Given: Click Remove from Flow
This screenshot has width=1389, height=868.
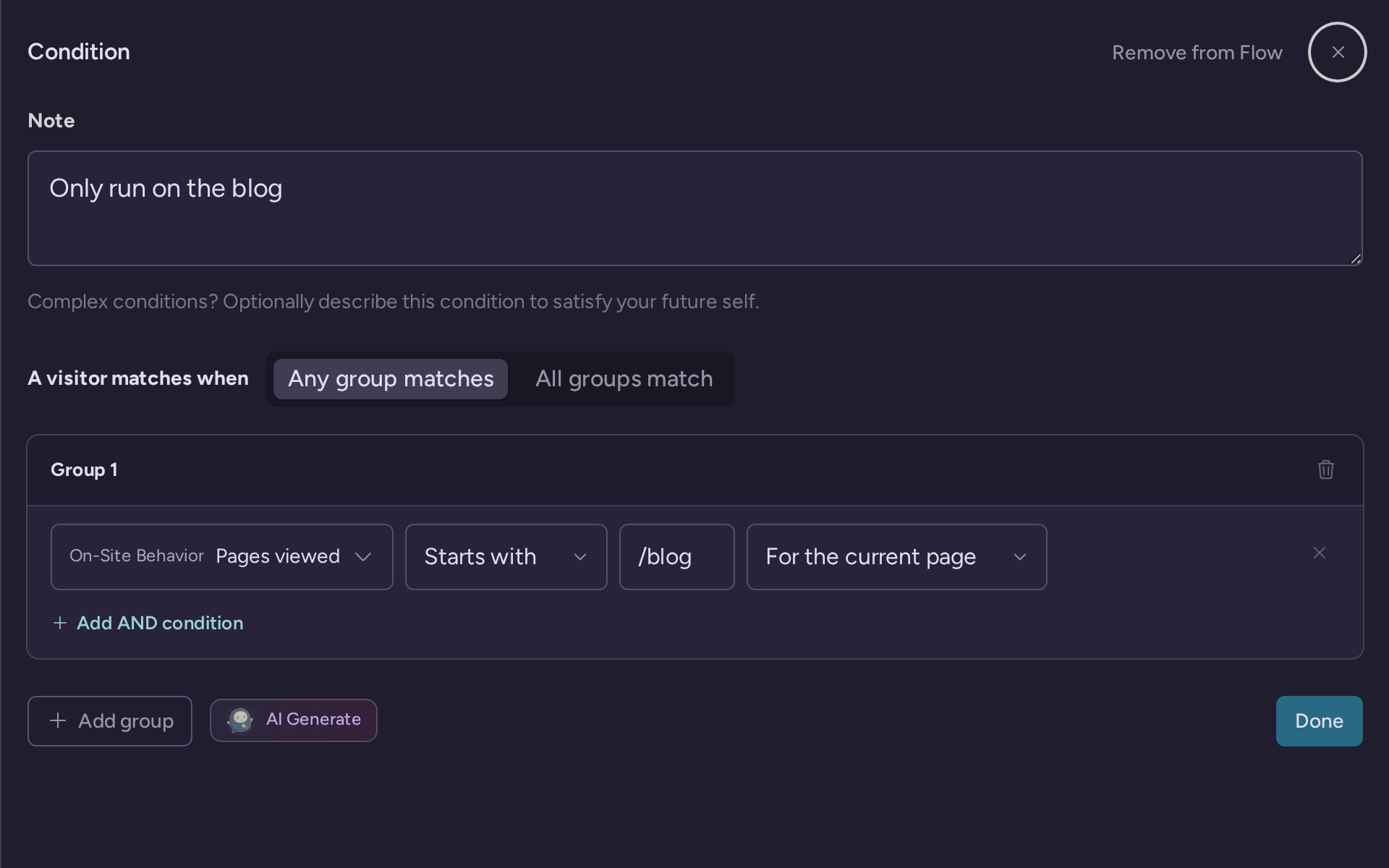Looking at the screenshot, I should (1197, 53).
